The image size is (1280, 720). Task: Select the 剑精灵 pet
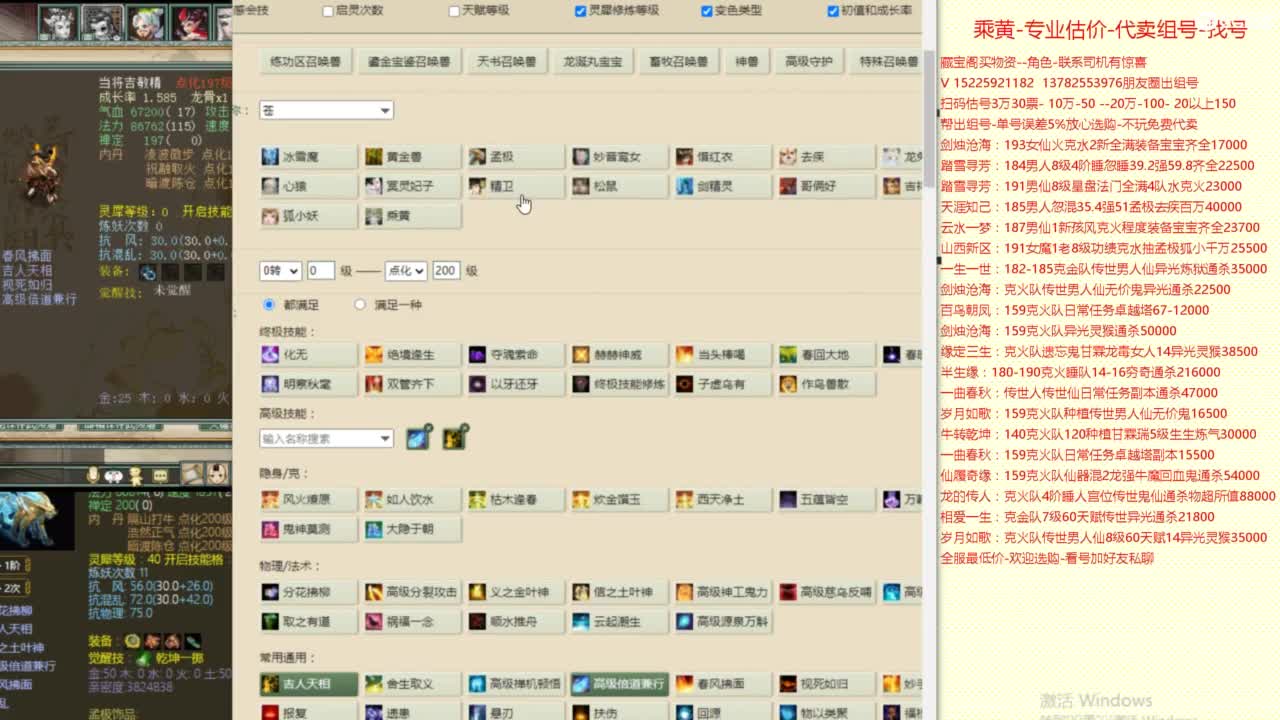tap(722, 186)
